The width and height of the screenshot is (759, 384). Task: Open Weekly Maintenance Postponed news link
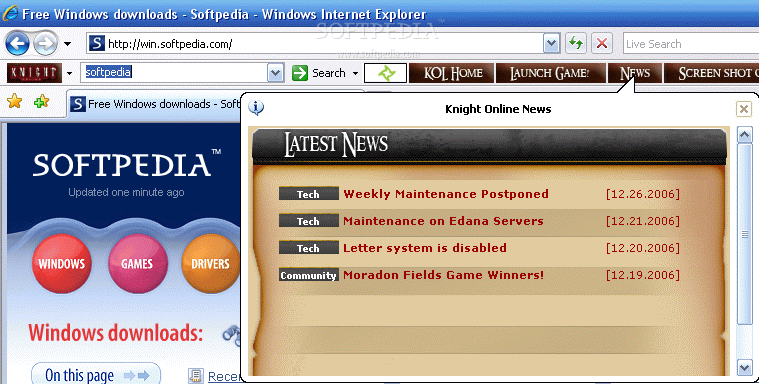[446, 194]
